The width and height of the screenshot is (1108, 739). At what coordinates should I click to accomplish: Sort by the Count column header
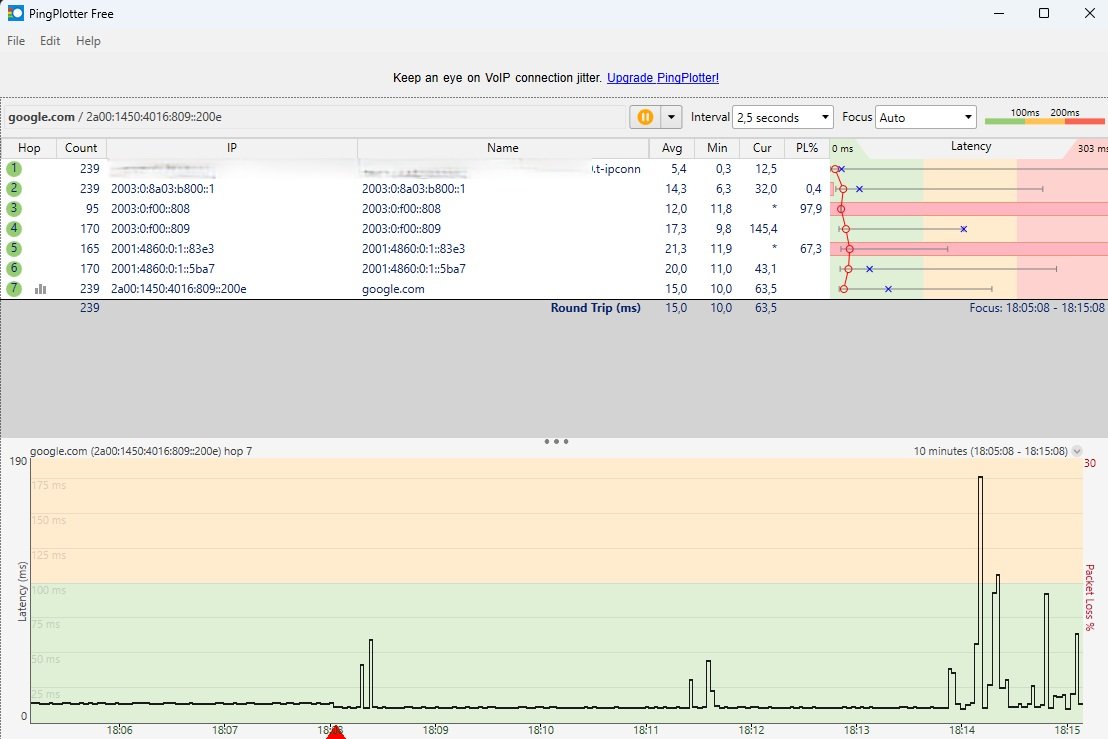click(x=81, y=148)
